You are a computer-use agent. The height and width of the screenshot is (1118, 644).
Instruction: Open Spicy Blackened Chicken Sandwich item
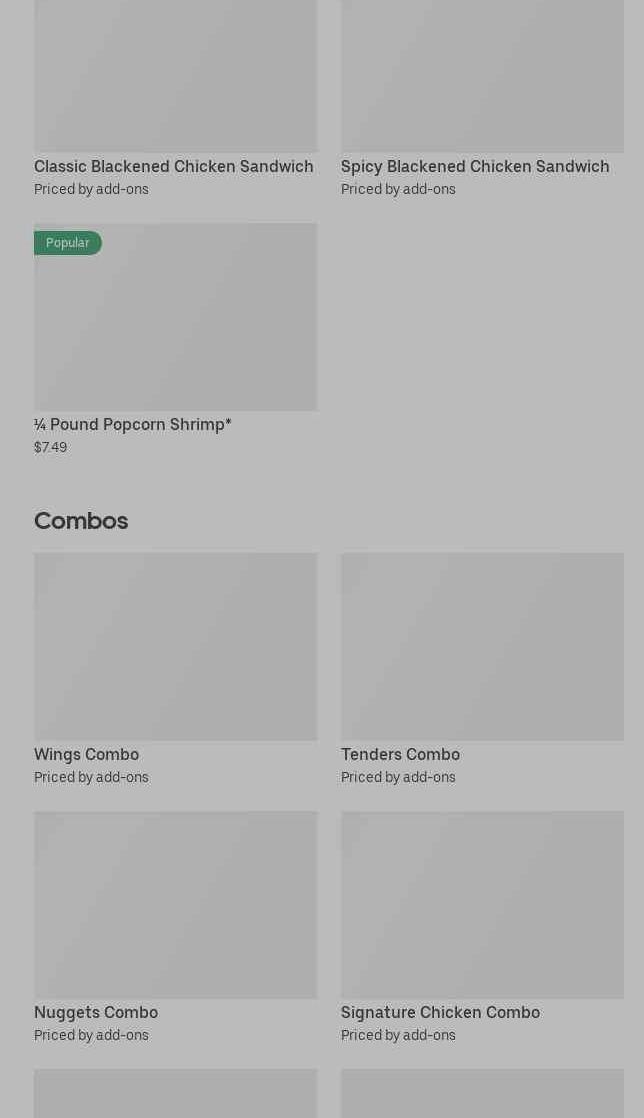click(475, 166)
